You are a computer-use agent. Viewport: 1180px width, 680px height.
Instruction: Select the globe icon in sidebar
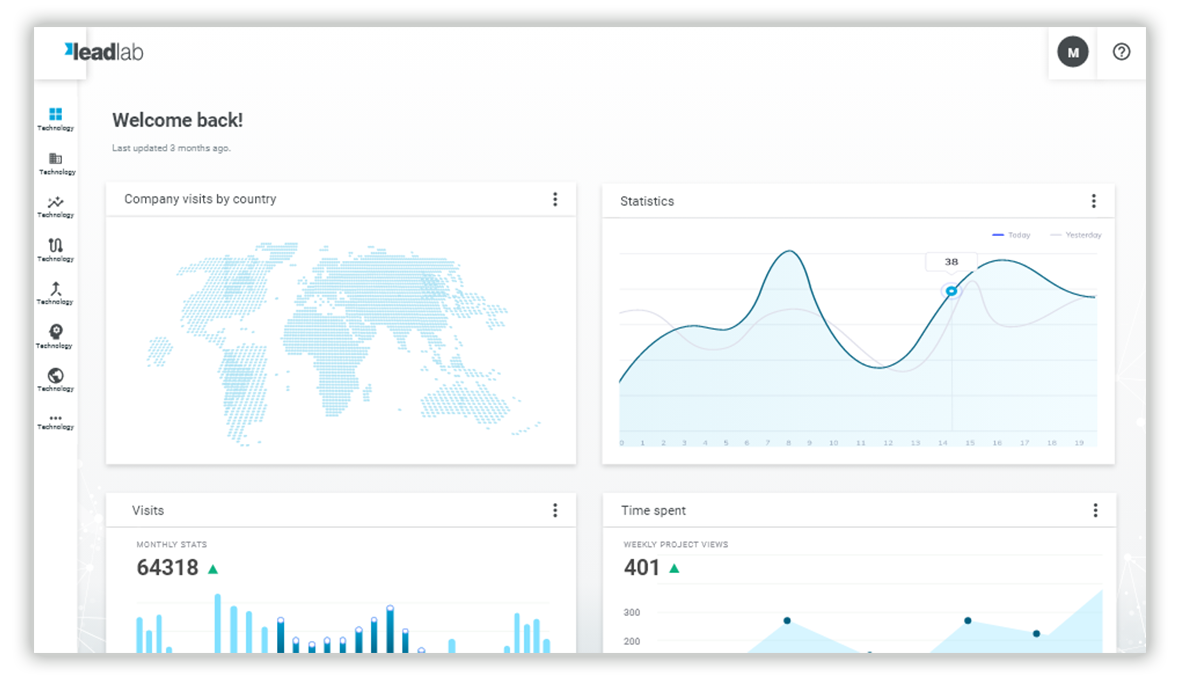pos(55,374)
